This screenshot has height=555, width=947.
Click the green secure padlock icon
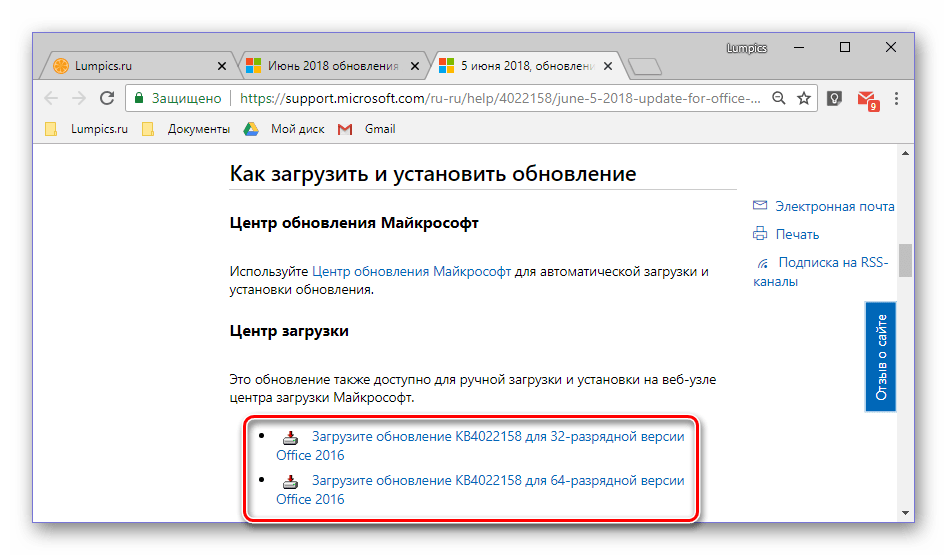click(139, 98)
